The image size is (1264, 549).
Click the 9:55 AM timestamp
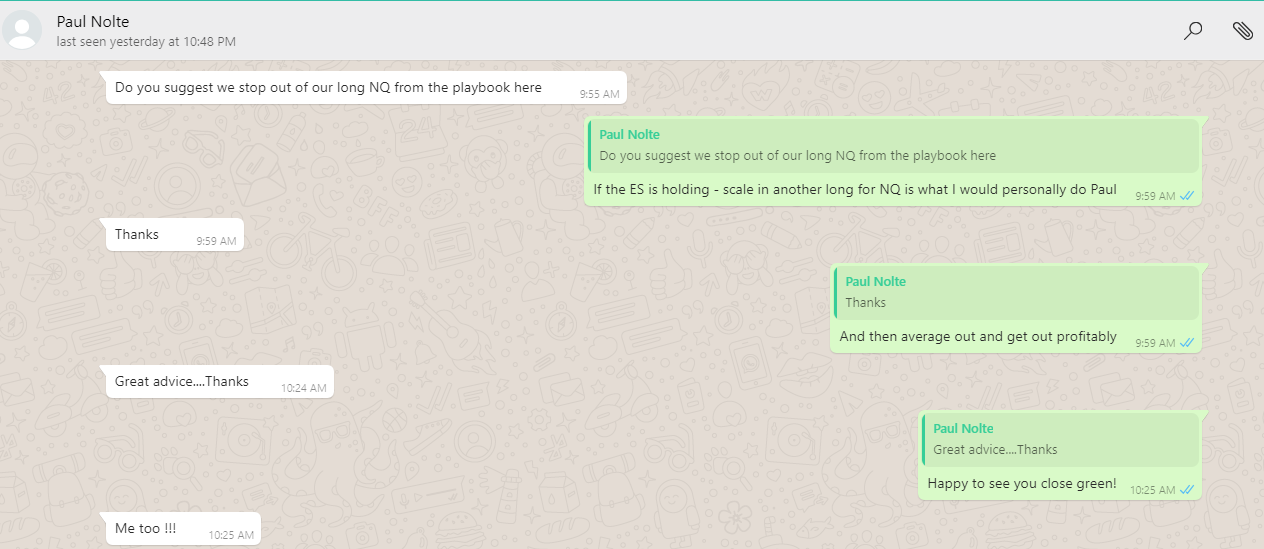tap(599, 94)
